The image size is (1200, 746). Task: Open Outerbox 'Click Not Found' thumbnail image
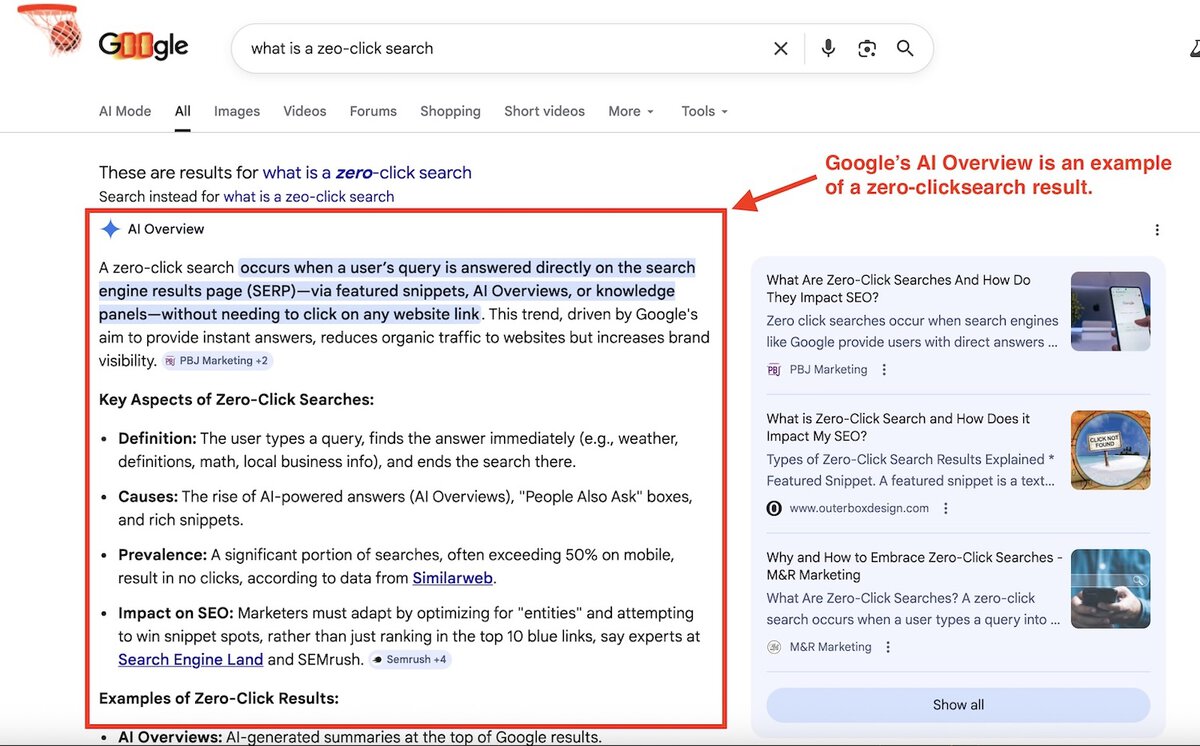(x=1110, y=450)
